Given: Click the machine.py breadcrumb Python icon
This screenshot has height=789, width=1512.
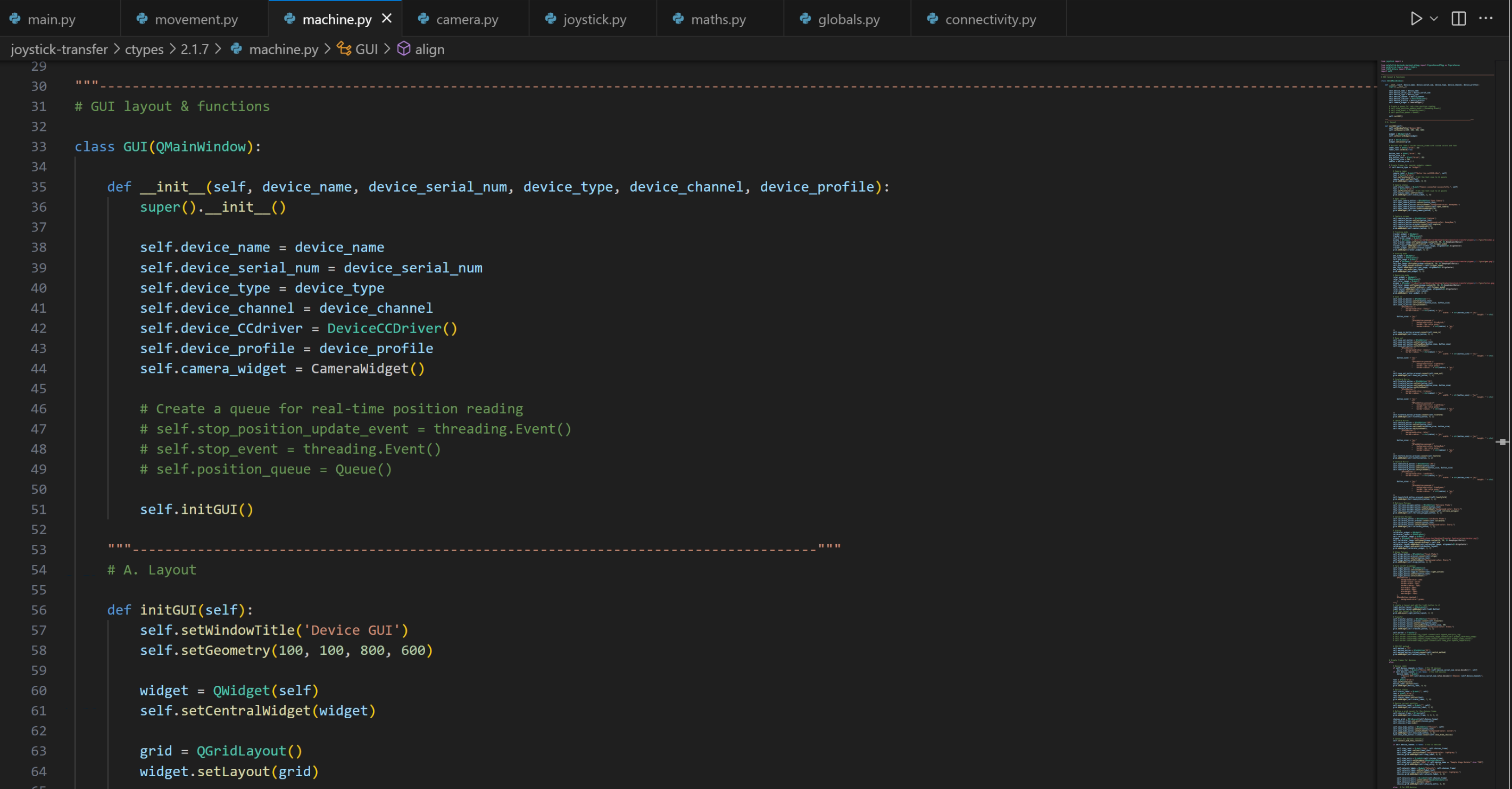Looking at the screenshot, I should point(237,49).
